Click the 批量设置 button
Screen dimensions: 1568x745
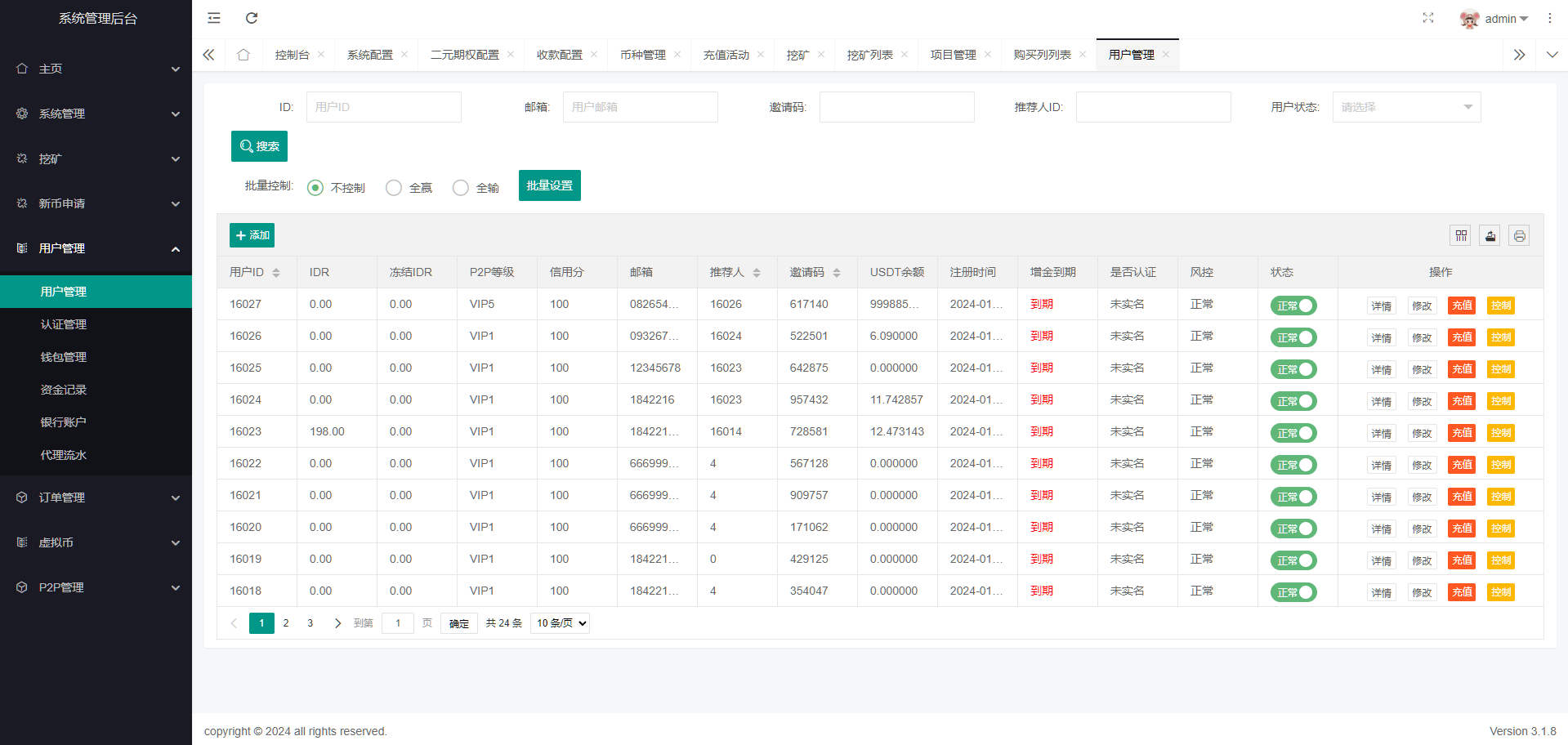point(549,185)
